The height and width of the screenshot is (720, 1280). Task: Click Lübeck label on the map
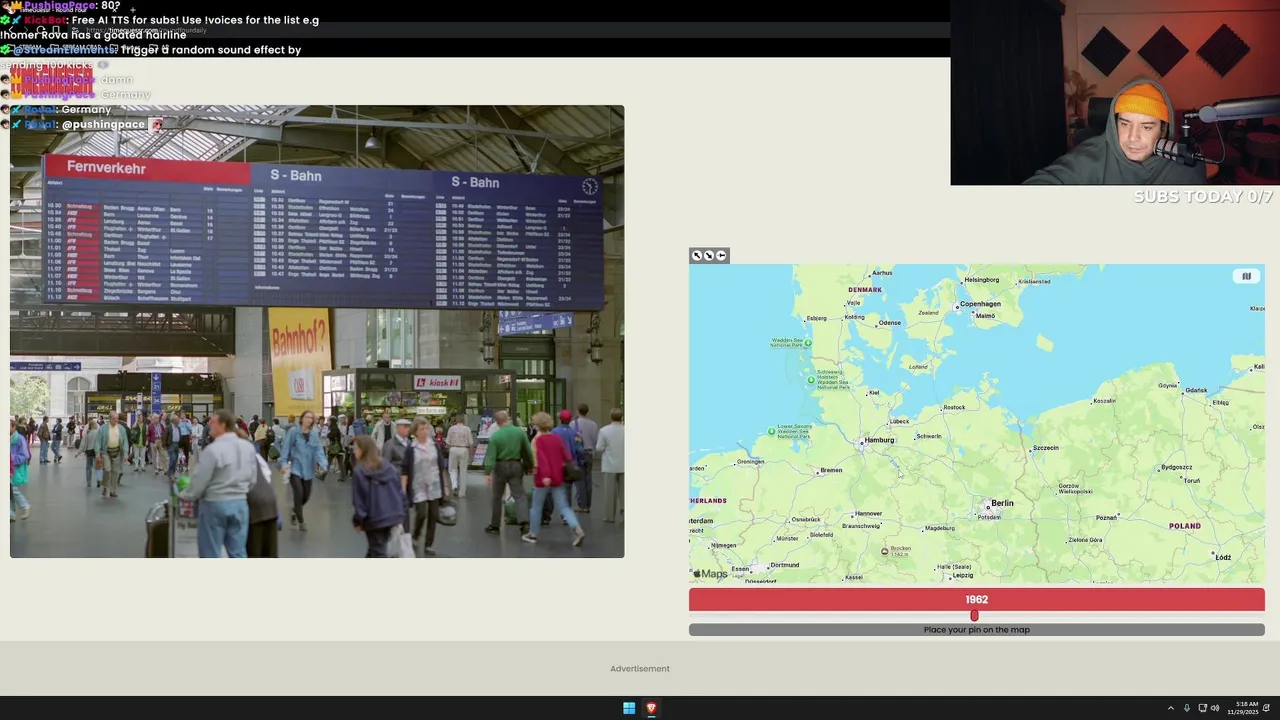point(899,421)
